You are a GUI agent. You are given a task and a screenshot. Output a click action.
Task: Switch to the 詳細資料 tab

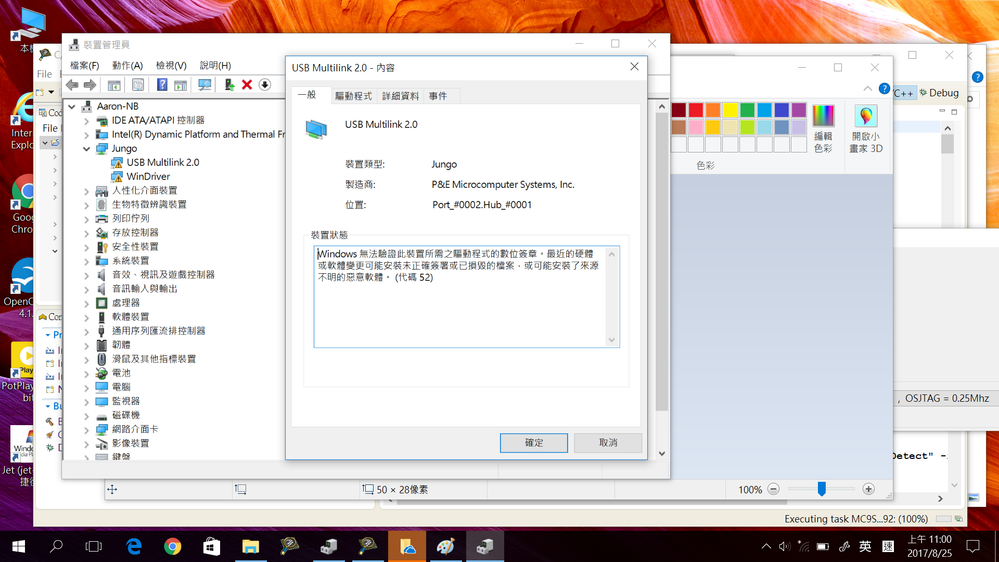[x=400, y=96]
